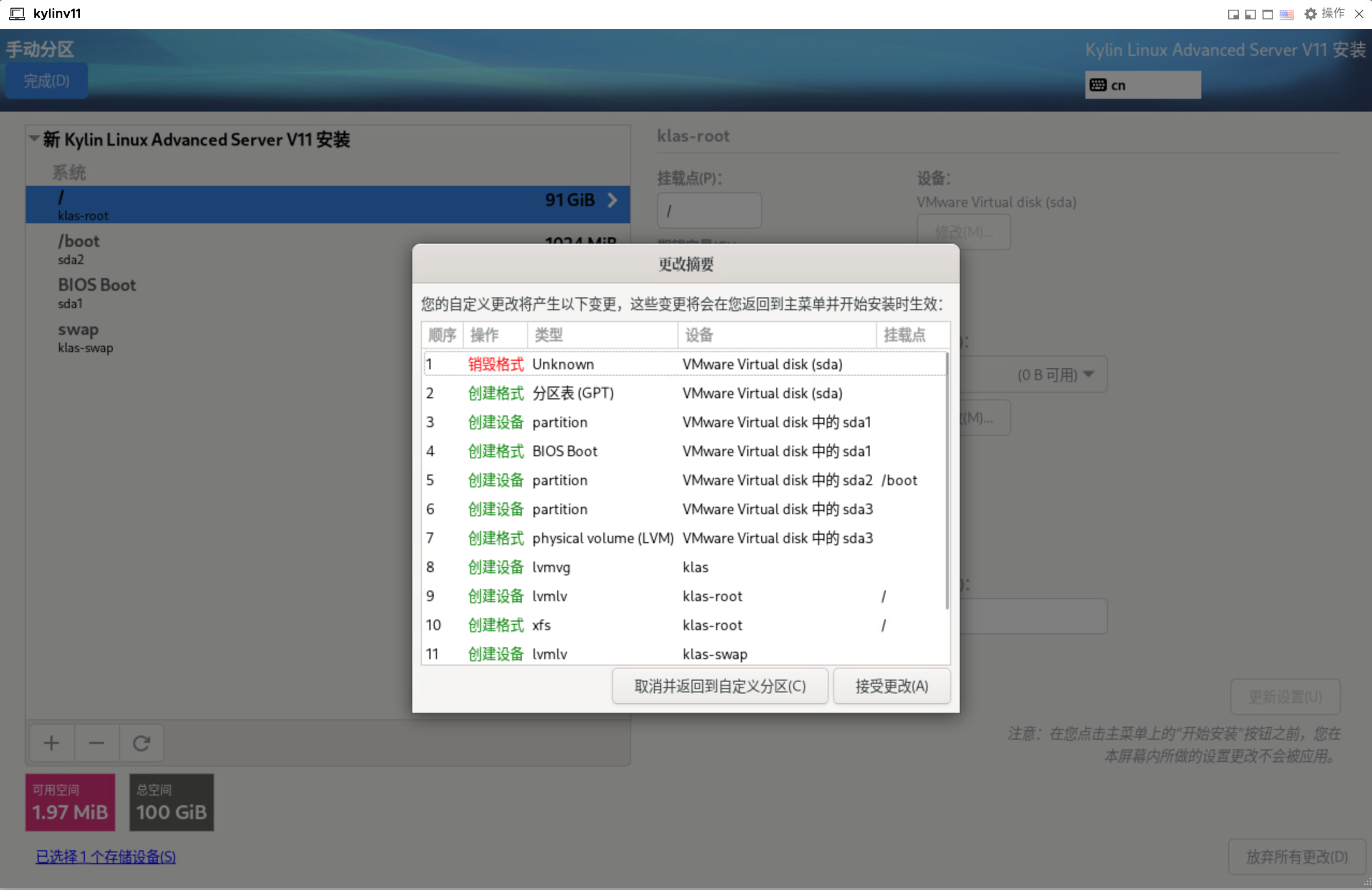This screenshot has width=1372, height=890.
Task: Click the remove mount point minus icon
Action: (96, 743)
